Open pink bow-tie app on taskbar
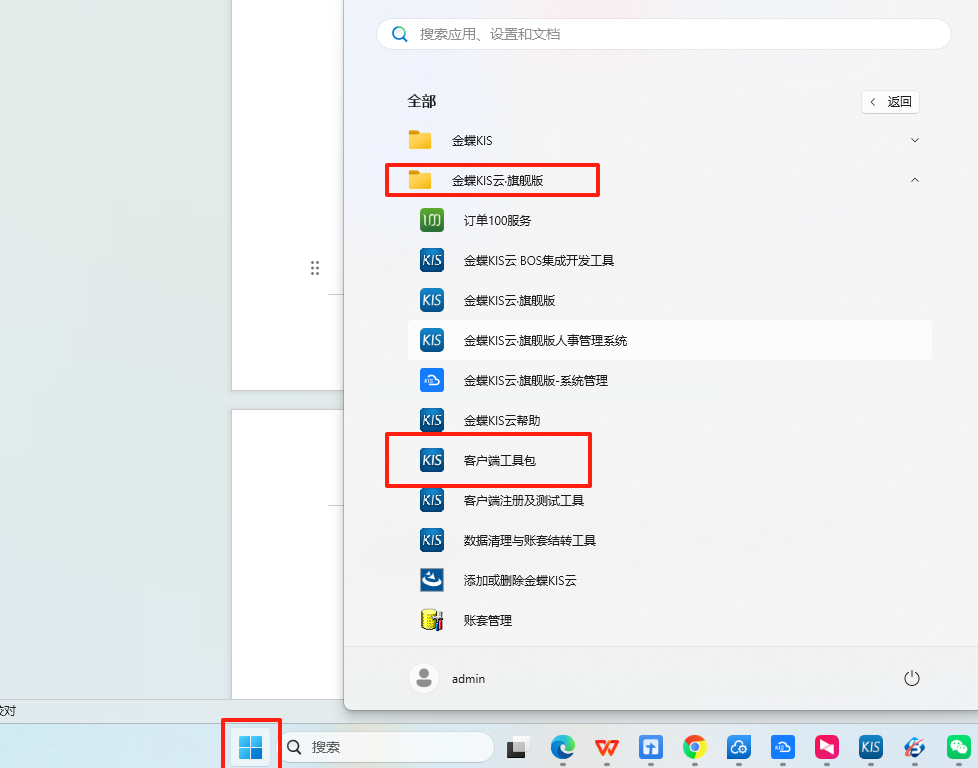This screenshot has height=768, width=978. click(x=826, y=746)
